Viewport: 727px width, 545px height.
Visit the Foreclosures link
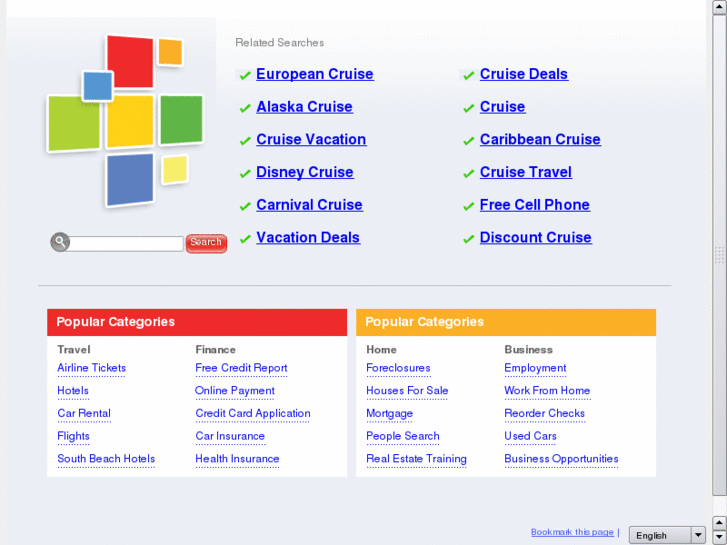tap(398, 368)
